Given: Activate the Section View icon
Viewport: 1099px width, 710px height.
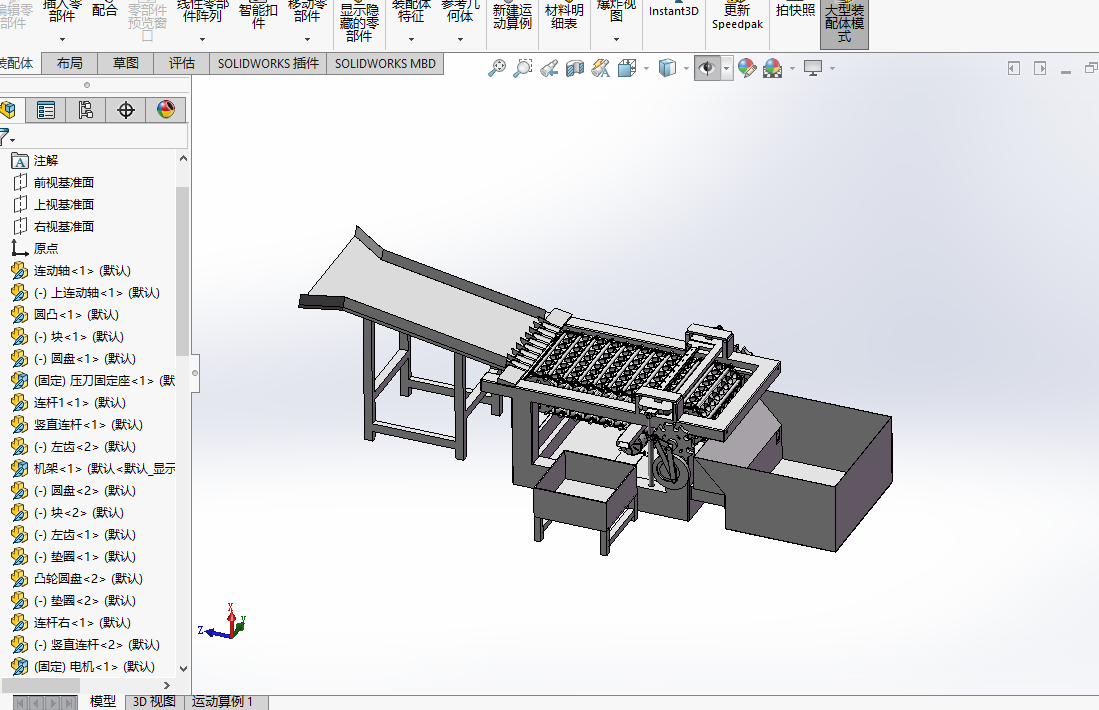Looking at the screenshot, I should tap(575, 68).
